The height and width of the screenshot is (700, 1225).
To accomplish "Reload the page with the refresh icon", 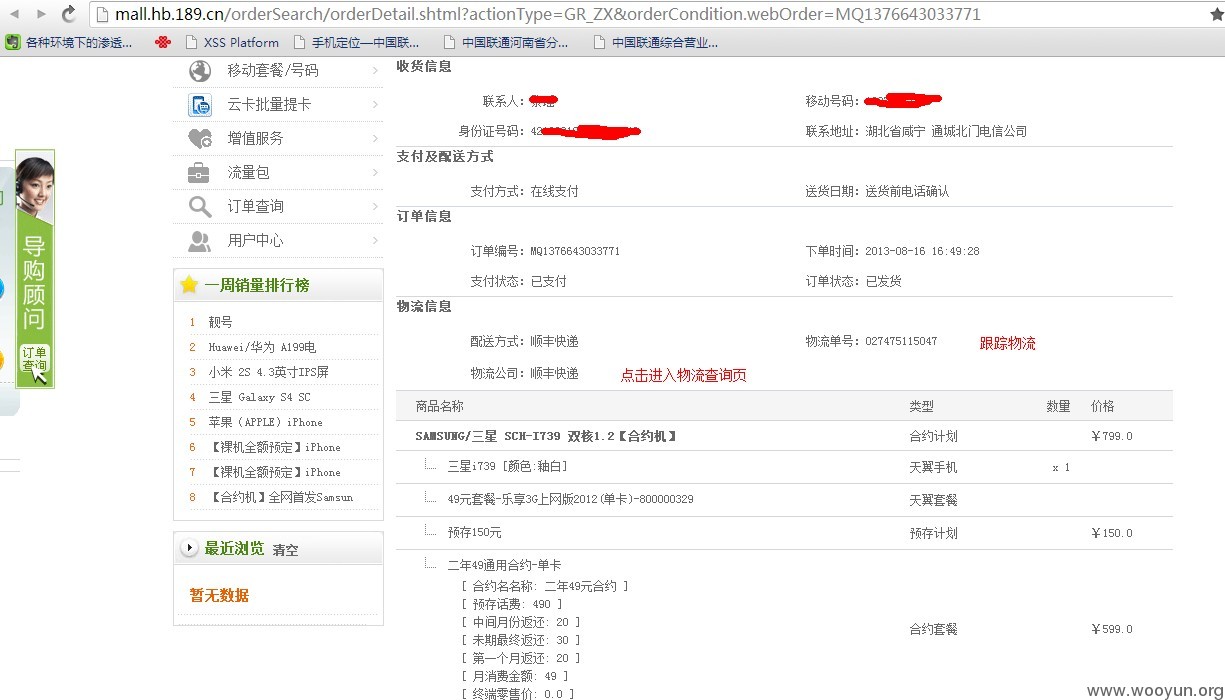I will pyautogui.click(x=69, y=14).
